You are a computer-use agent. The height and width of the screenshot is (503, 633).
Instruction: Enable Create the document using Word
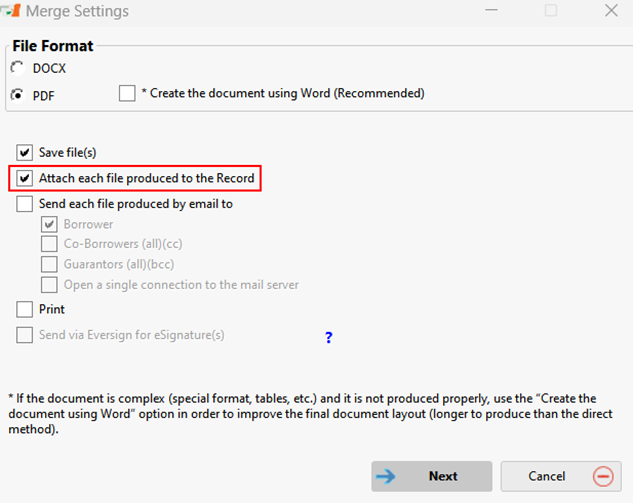[x=127, y=93]
